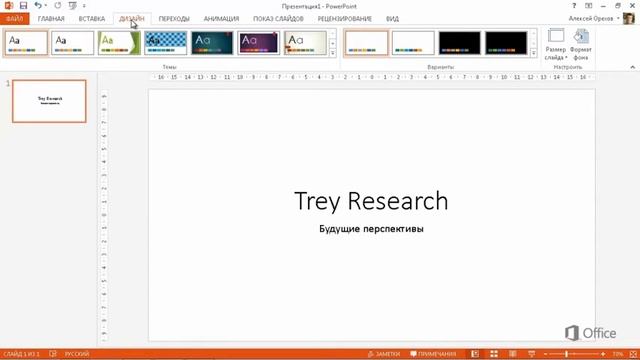Open the ФАЙЛ tab
640x360 pixels.
[15, 19]
